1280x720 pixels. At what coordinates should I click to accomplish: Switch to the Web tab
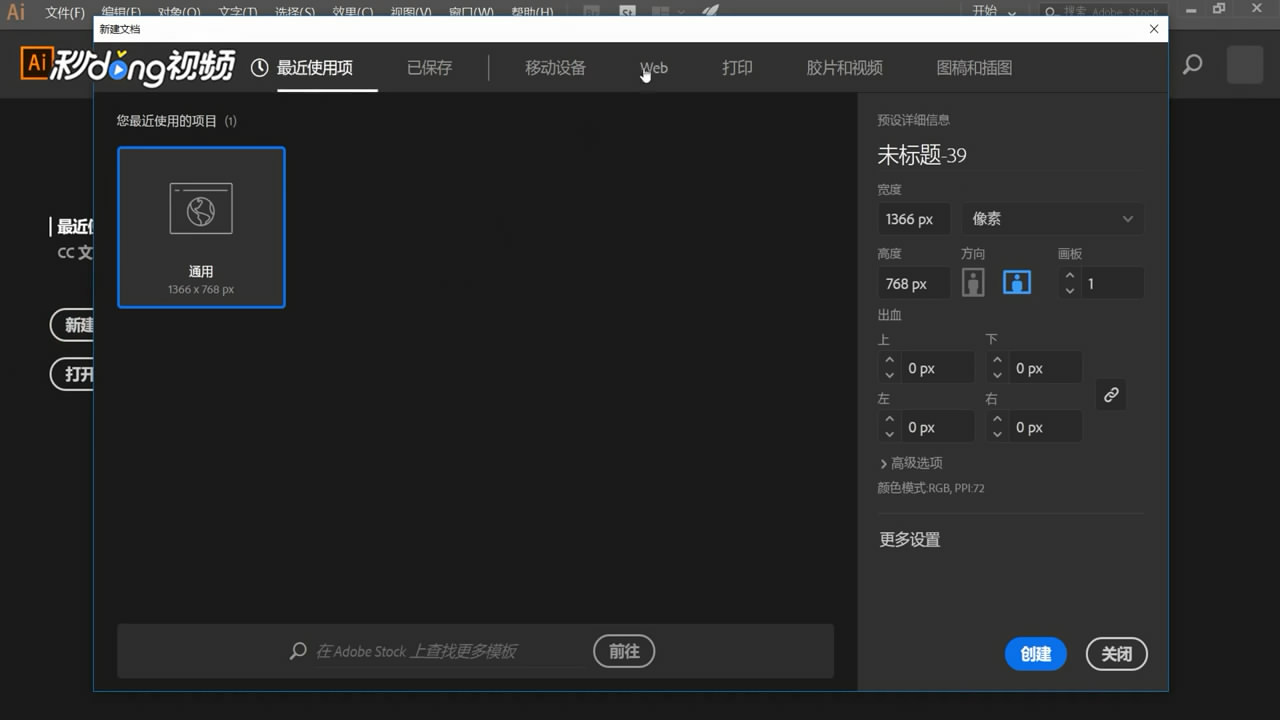pos(653,67)
